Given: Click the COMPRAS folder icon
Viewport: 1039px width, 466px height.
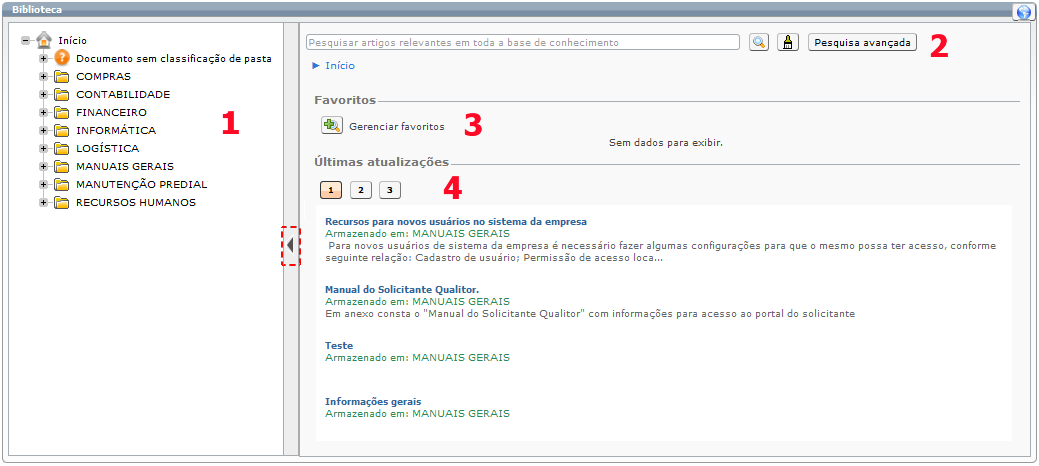Looking at the screenshot, I should click(x=62, y=76).
